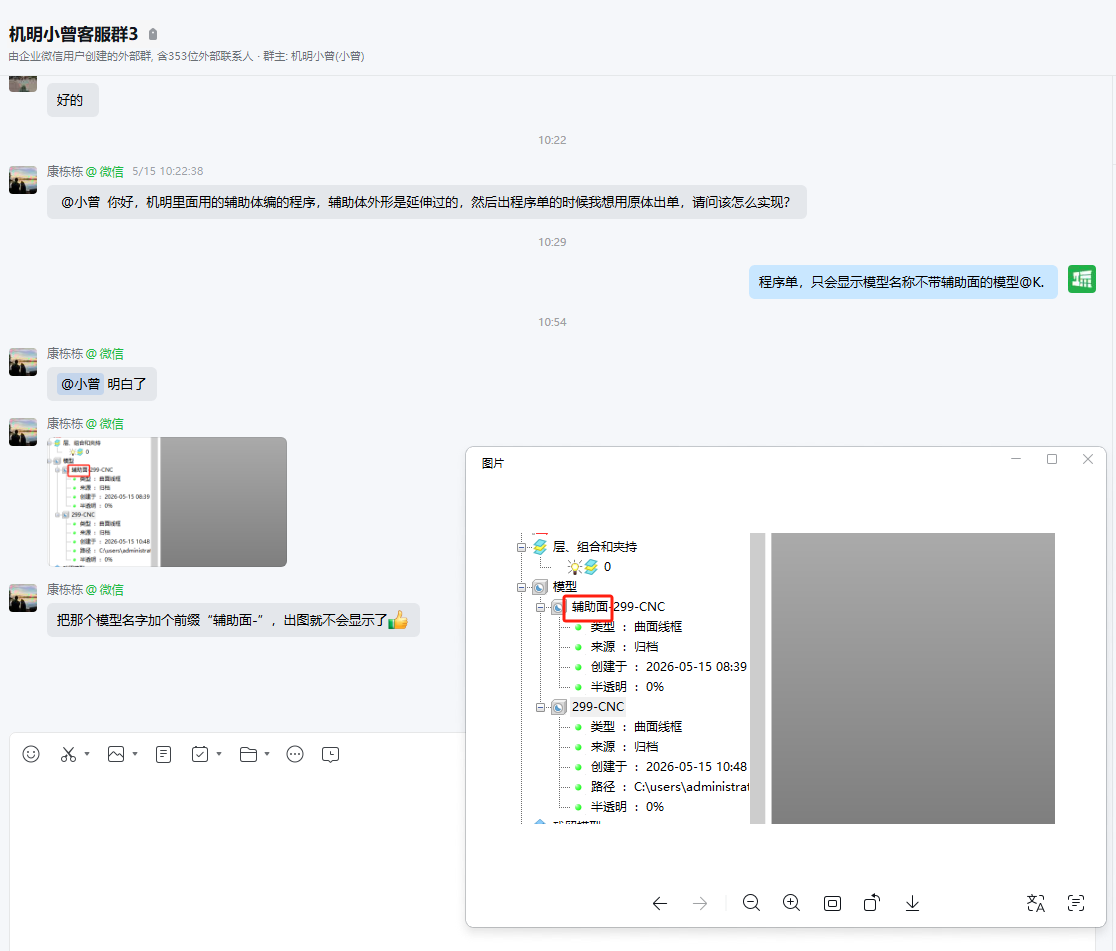Translate text in image viewer
This screenshot has width=1116, height=951.
(1036, 903)
